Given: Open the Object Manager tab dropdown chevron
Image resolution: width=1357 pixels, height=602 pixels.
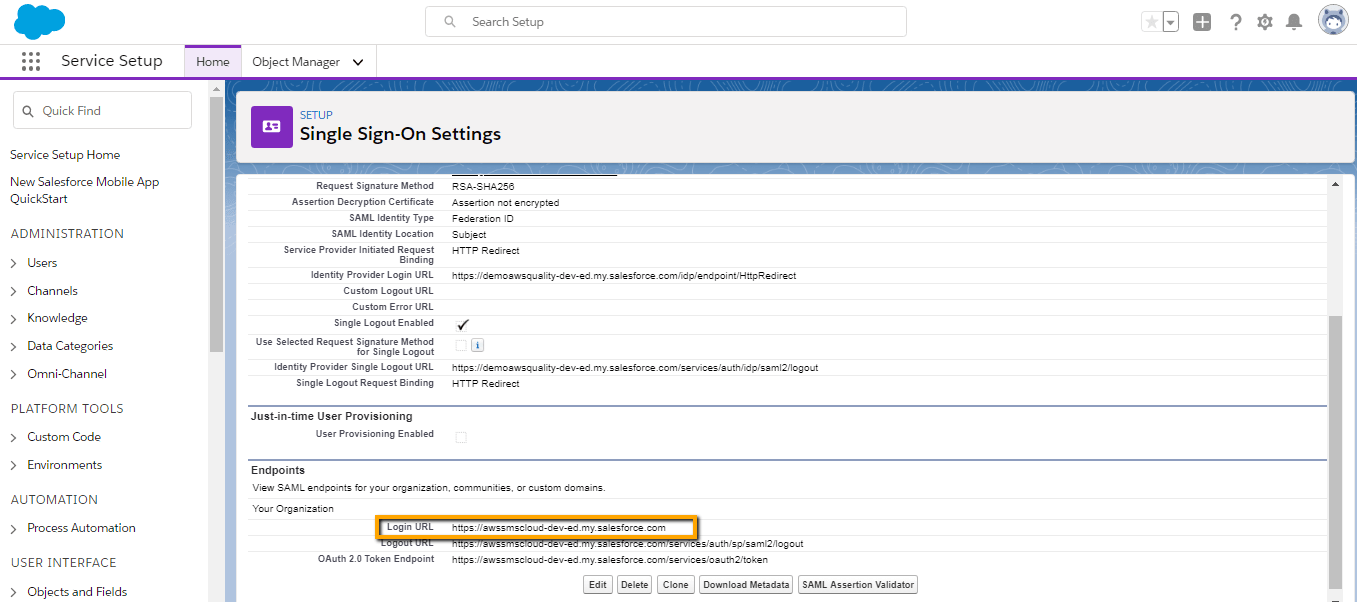Looking at the screenshot, I should 358,62.
